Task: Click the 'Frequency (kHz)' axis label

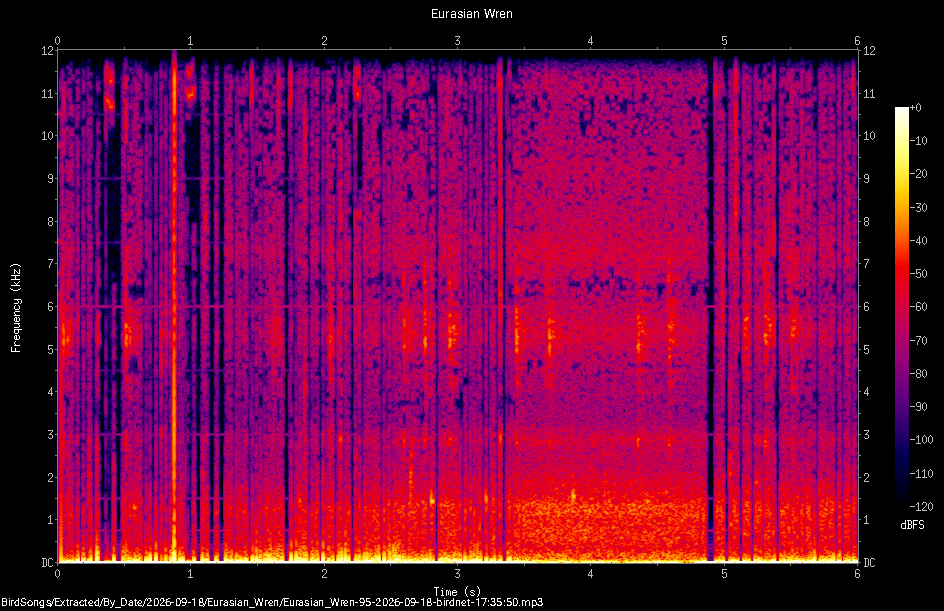Action: click(16, 307)
